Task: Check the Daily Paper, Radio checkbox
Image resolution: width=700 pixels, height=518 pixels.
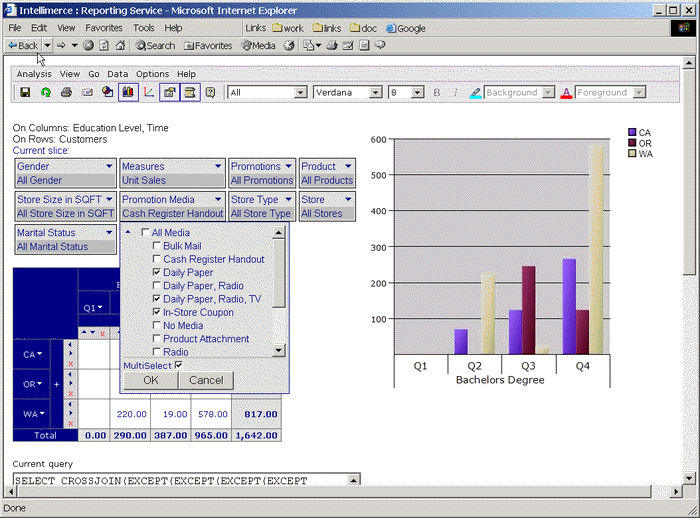Action: pyautogui.click(x=157, y=285)
